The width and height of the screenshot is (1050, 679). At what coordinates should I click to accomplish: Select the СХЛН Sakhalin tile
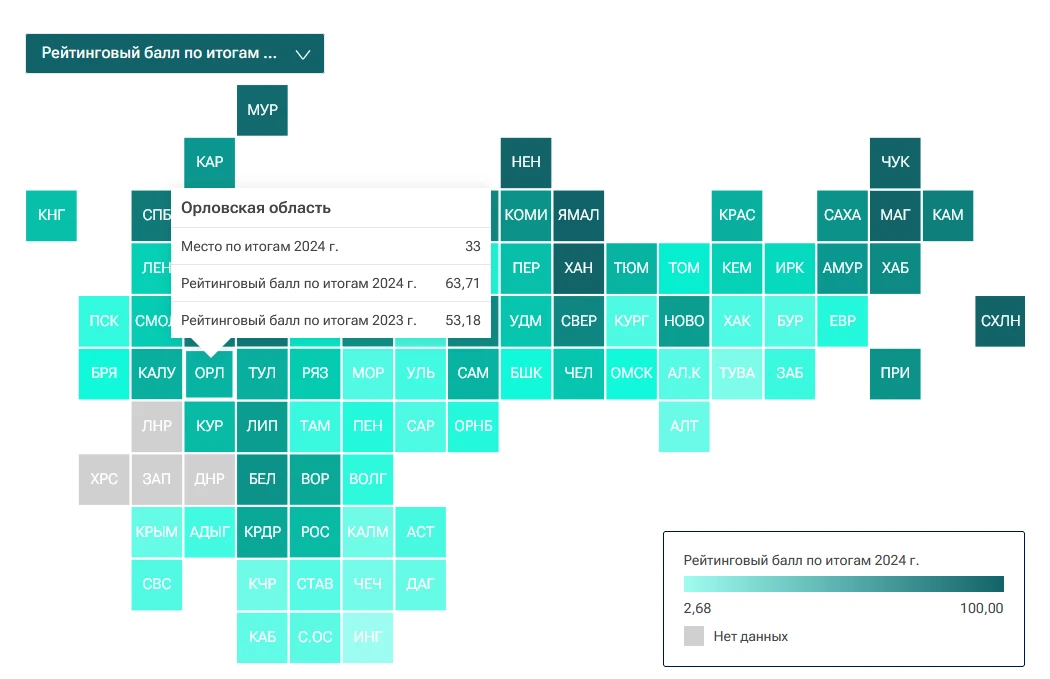pyautogui.click(x=1000, y=321)
